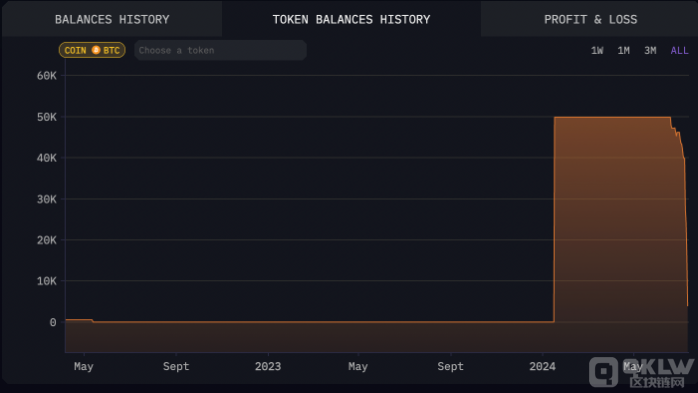Set time range to 3M
The width and height of the screenshot is (698, 393).
pos(650,51)
